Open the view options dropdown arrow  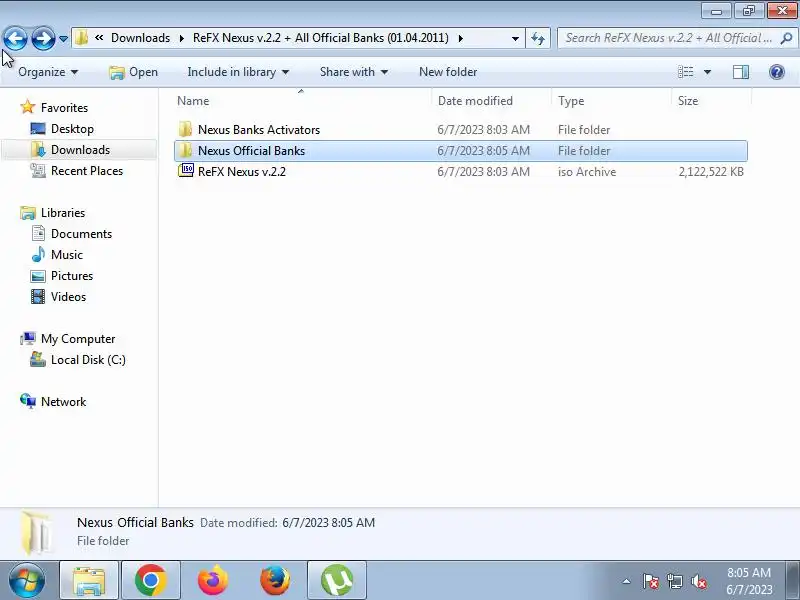[707, 72]
